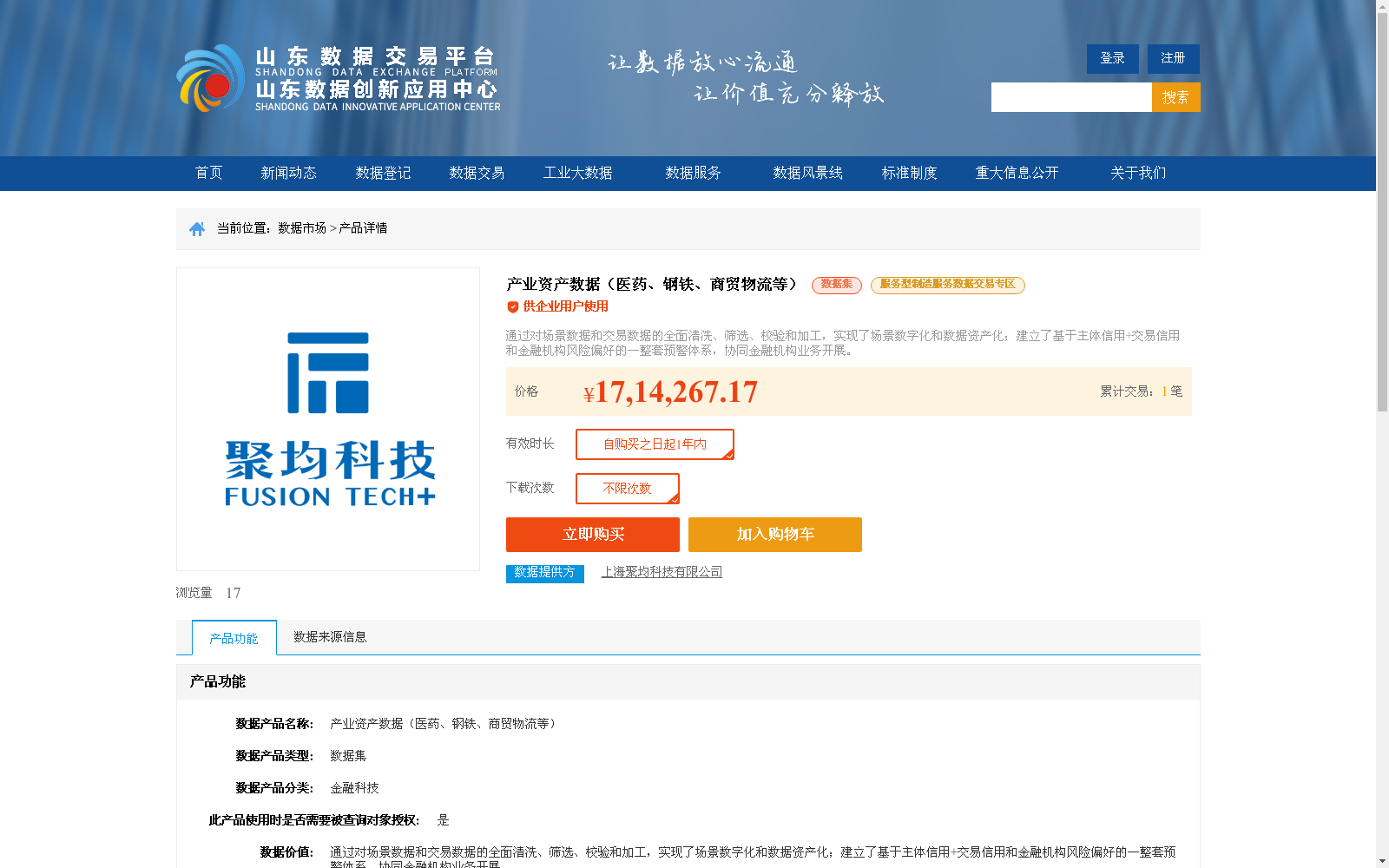This screenshot has width=1389, height=868.
Task: Click the 登录 login button
Action: tap(1113, 58)
